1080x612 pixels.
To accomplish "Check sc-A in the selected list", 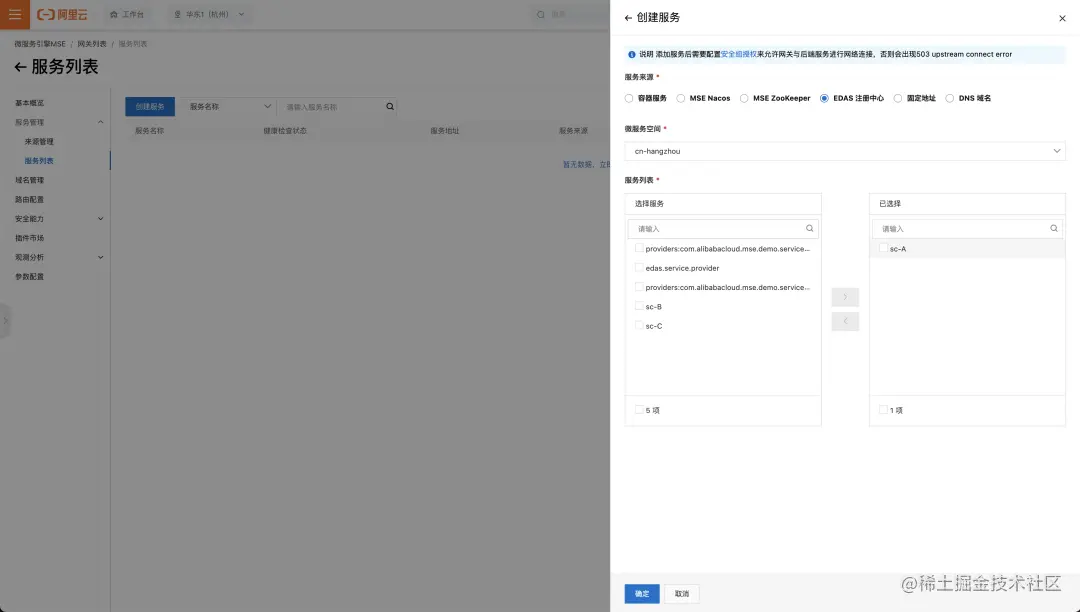I will click(x=884, y=249).
